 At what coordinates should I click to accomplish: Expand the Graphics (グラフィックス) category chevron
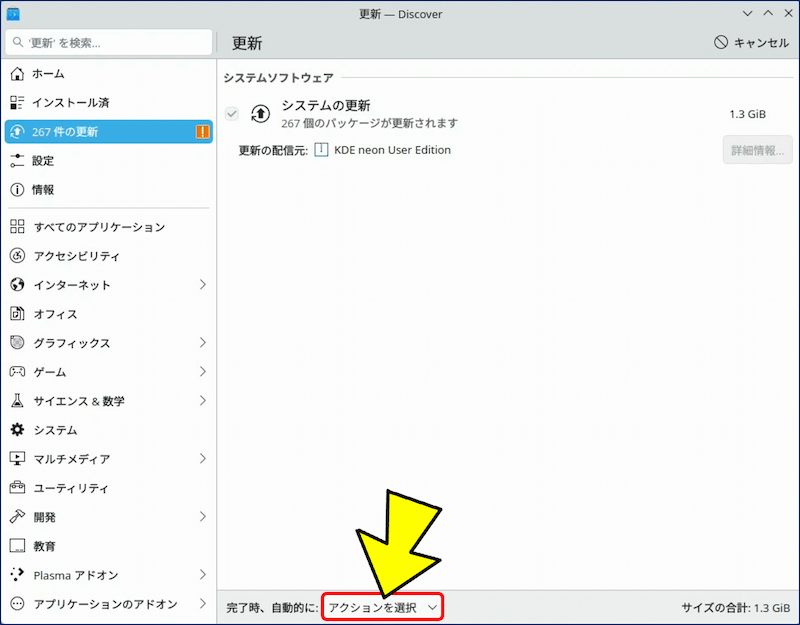[202, 343]
